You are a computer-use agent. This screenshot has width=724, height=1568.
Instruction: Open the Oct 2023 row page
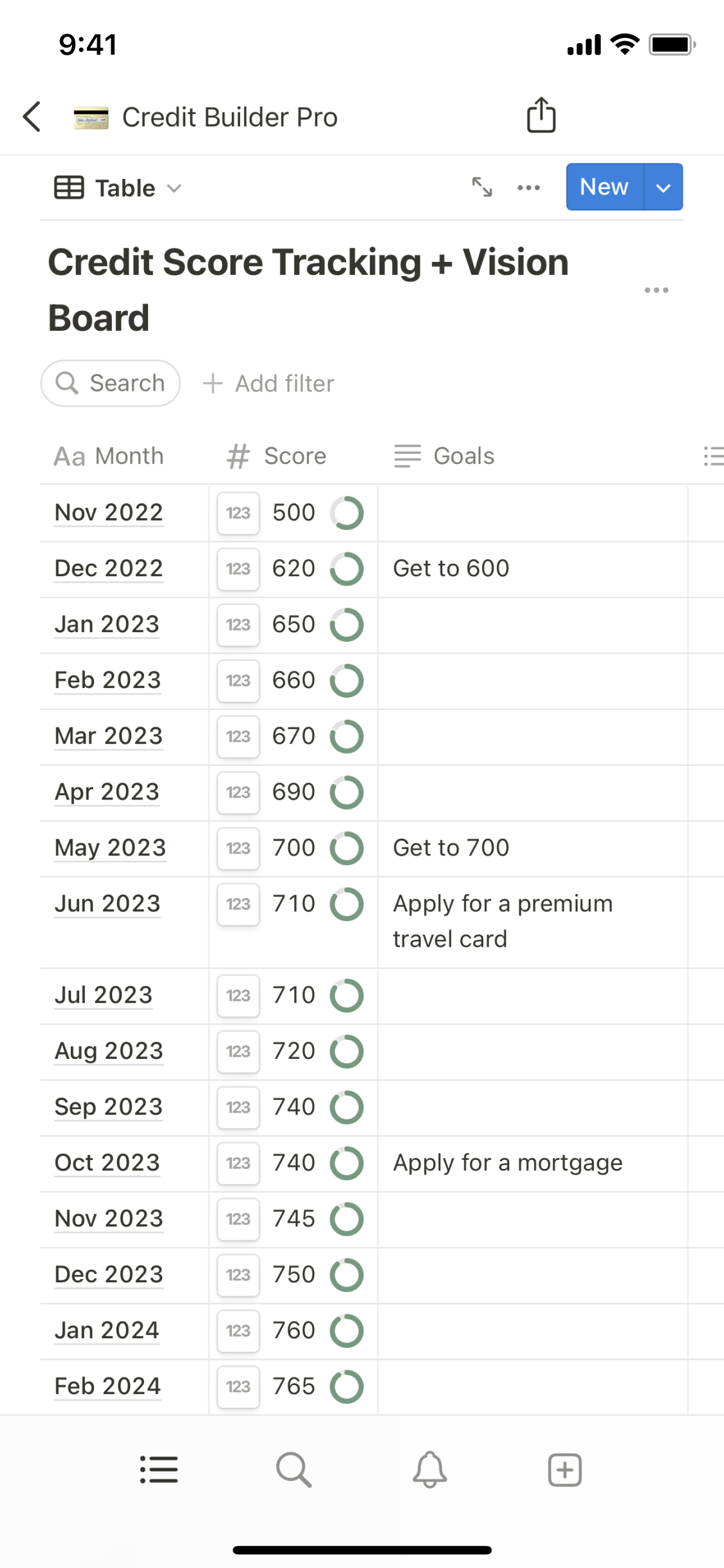107,1163
